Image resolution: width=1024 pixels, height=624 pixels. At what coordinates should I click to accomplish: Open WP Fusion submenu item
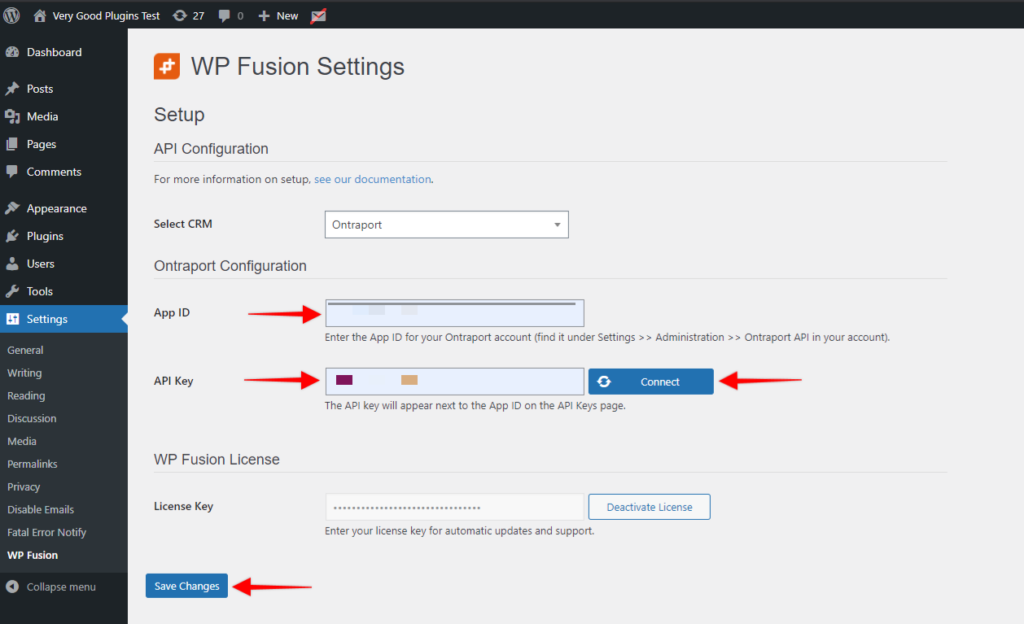(33, 555)
